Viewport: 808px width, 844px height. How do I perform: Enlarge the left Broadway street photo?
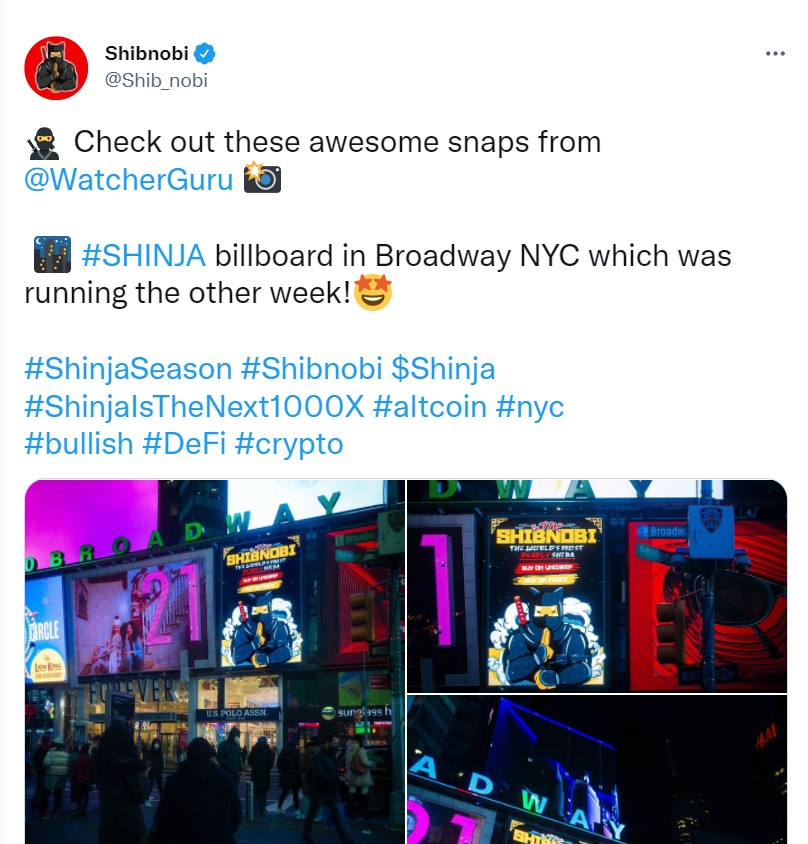tap(215, 662)
